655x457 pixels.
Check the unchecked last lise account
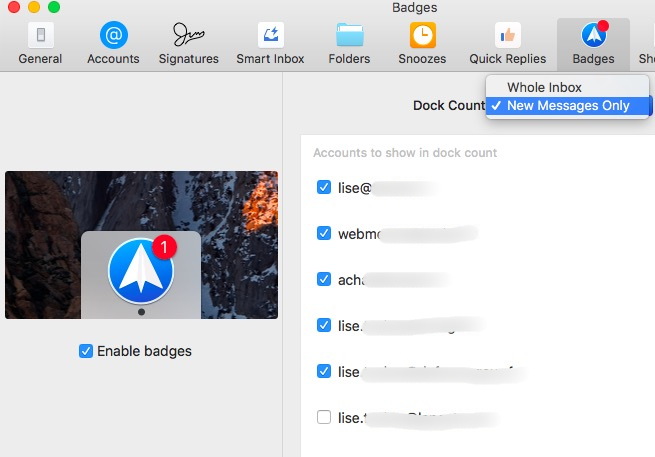coord(324,417)
